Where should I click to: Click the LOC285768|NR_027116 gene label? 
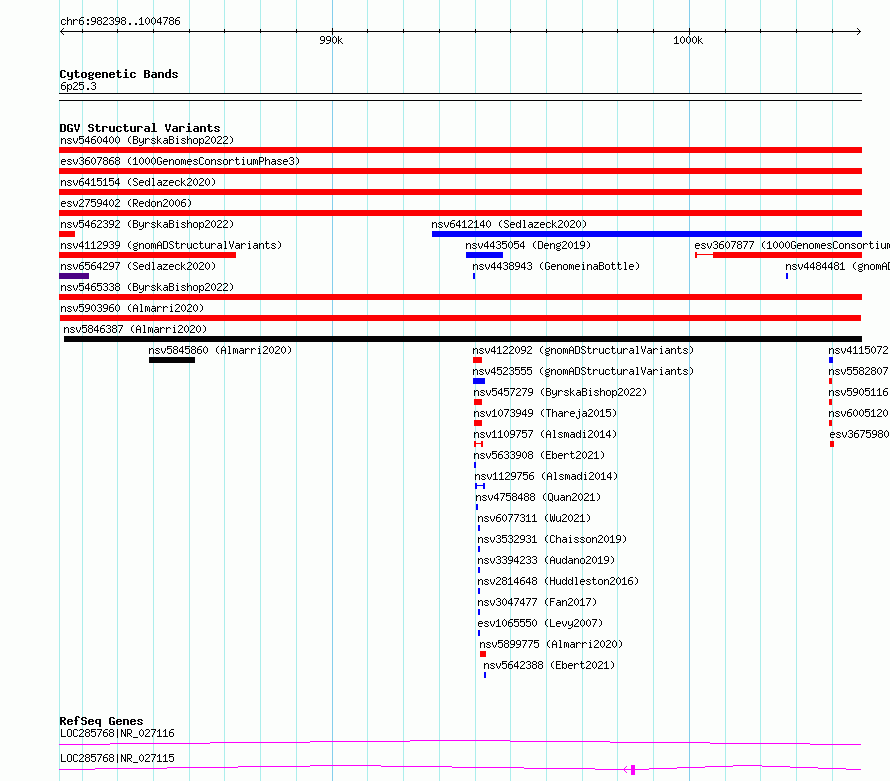point(117,733)
